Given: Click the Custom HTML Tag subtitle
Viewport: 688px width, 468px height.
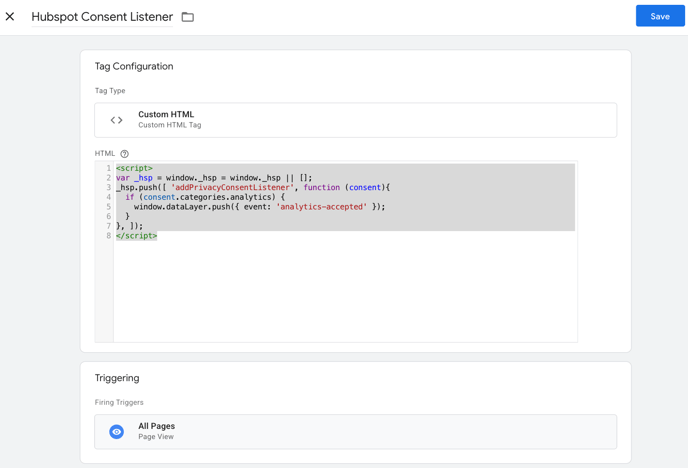Looking at the screenshot, I should tap(170, 125).
